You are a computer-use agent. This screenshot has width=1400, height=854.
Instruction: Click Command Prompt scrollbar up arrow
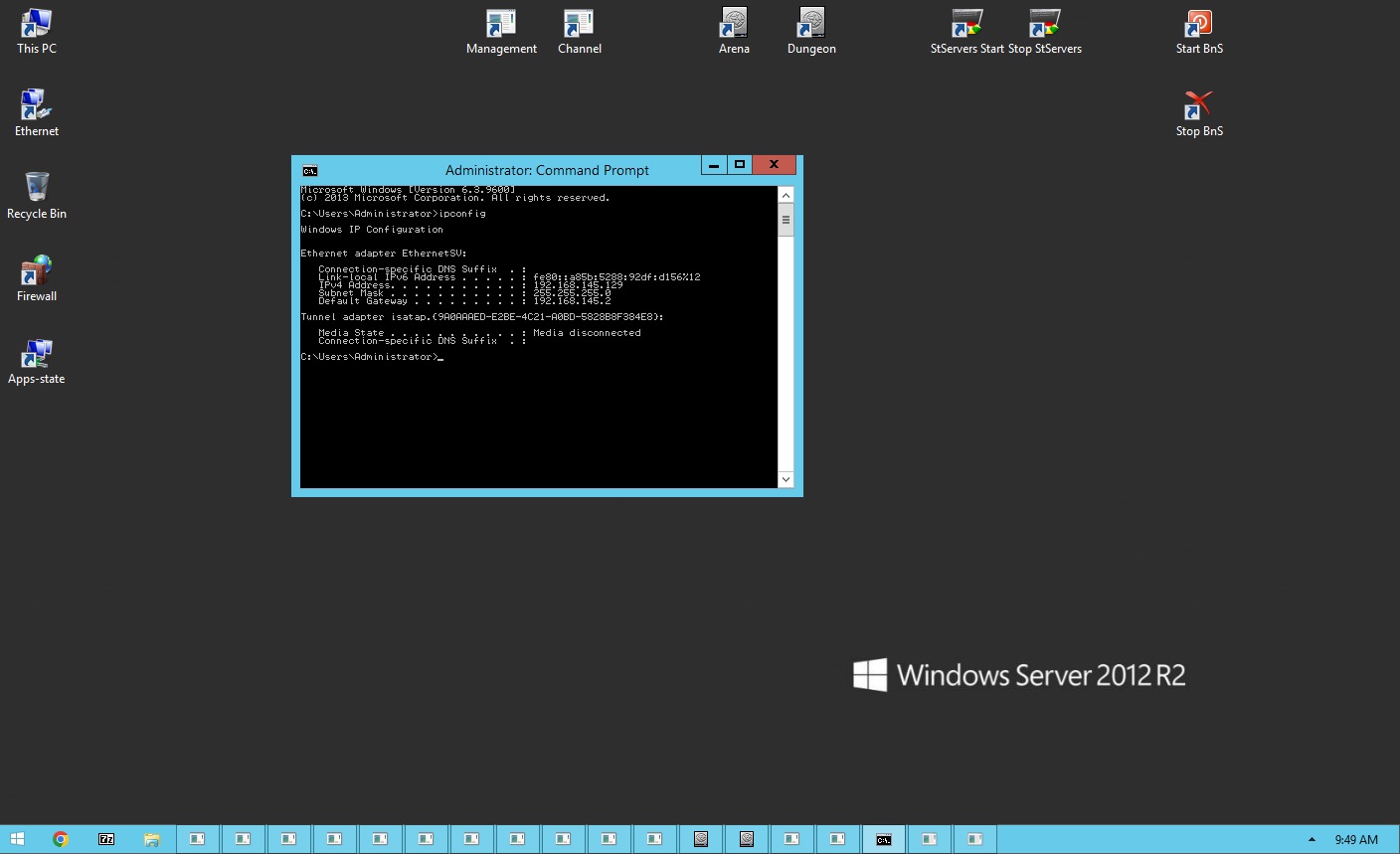coord(786,195)
